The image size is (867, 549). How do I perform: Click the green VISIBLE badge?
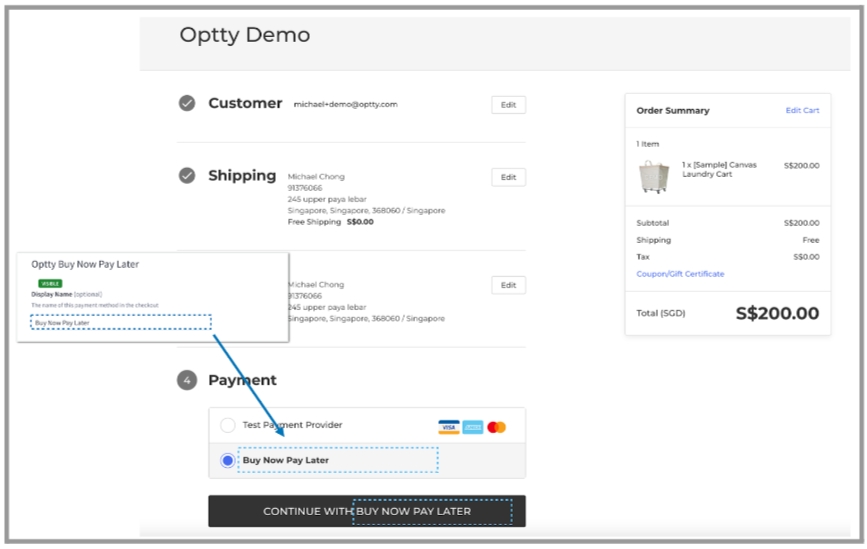tap(50, 284)
